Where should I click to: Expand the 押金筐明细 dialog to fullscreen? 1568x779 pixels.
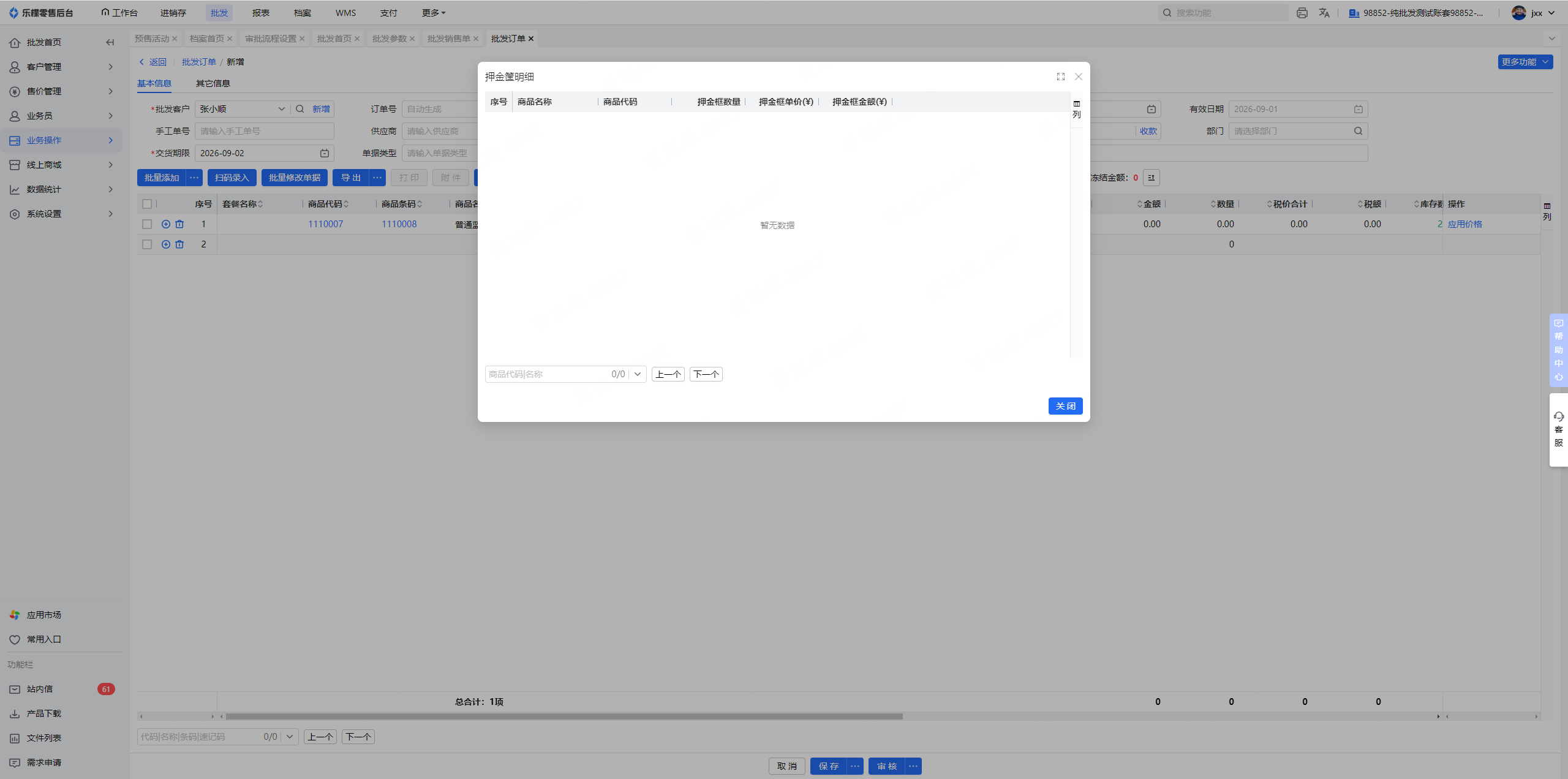(x=1060, y=77)
